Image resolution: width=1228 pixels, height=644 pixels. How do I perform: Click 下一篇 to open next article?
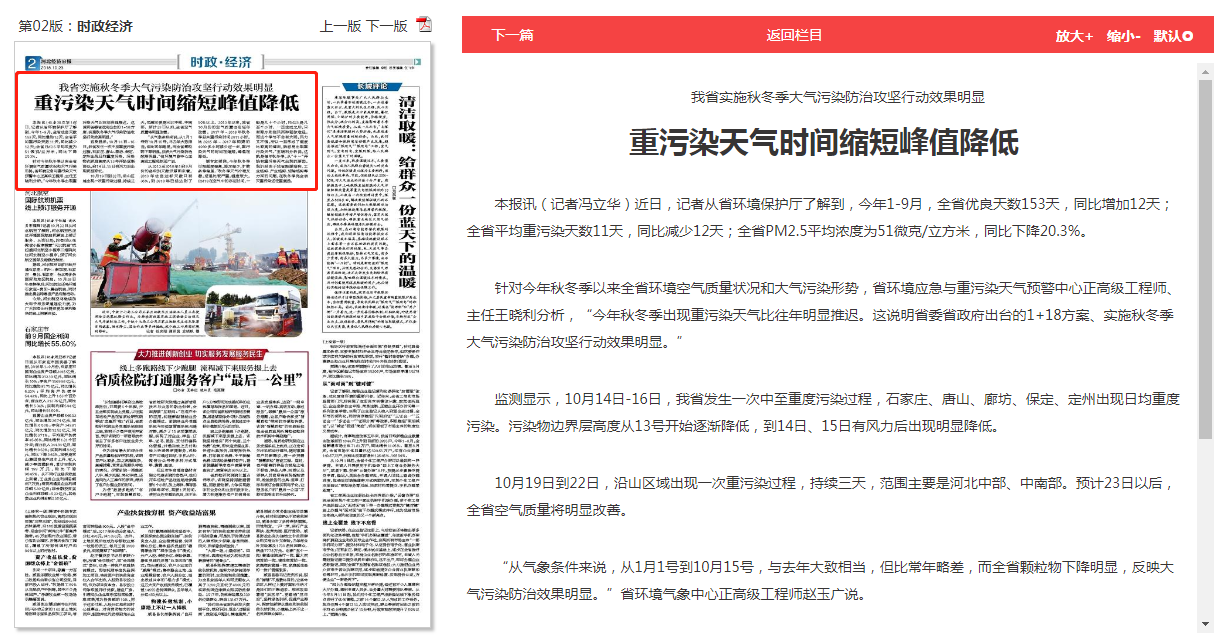[x=512, y=35]
